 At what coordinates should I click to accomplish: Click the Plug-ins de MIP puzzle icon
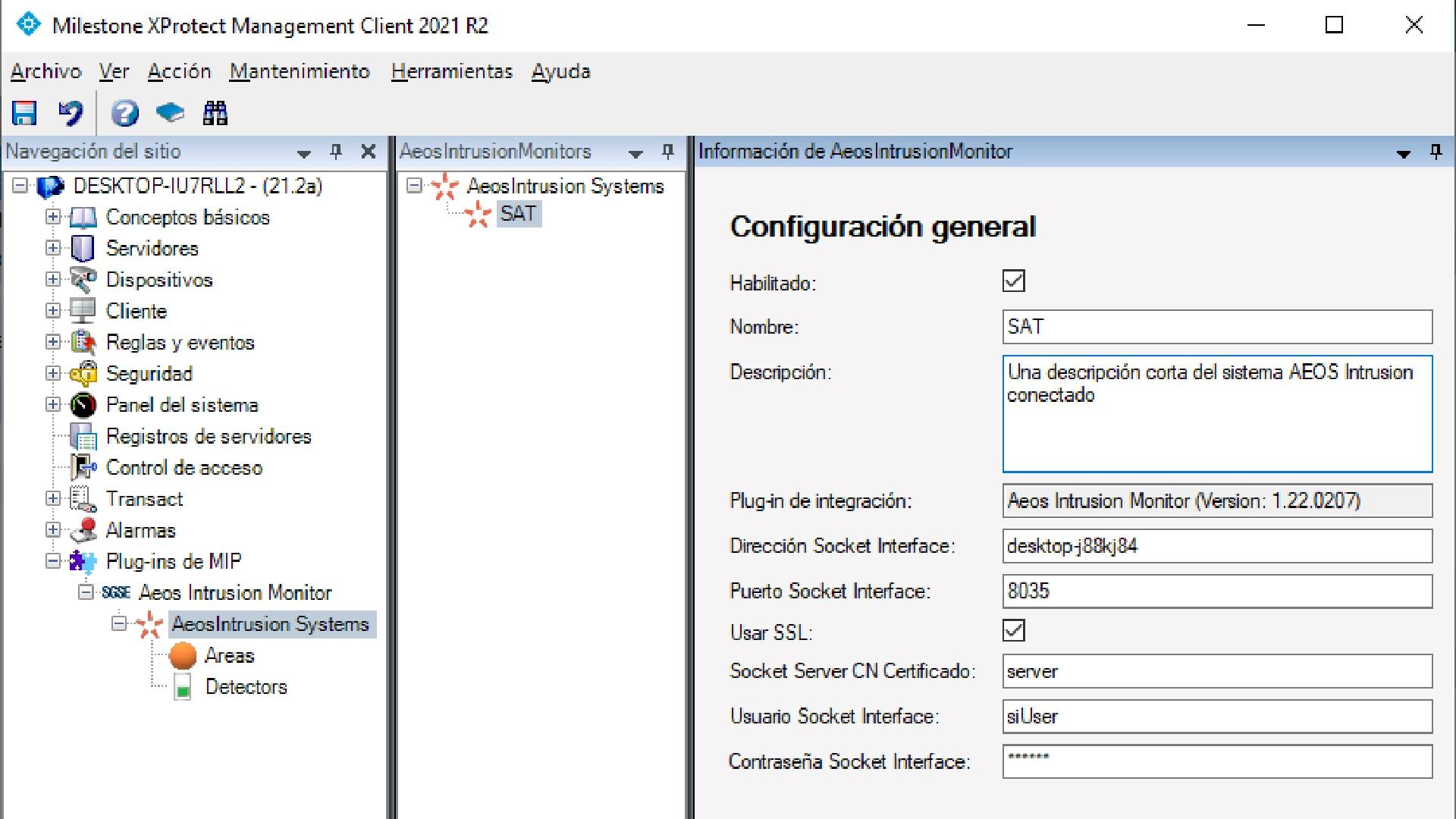[83, 562]
